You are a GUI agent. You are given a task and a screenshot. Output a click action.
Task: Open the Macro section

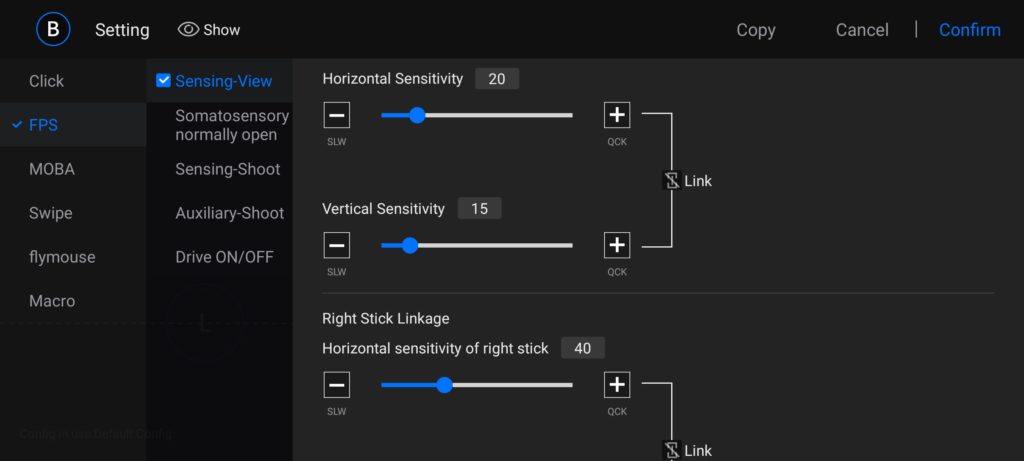click(52, 301)
